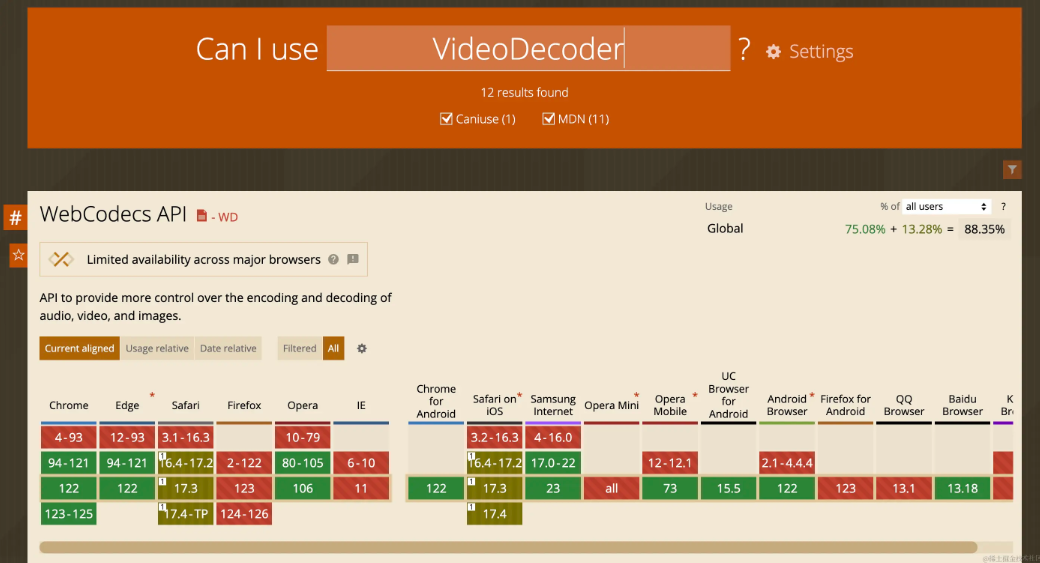Select Samsung Internet 4-16.0 cell
The image size is (1040, 563).
(x=553, y=438)
